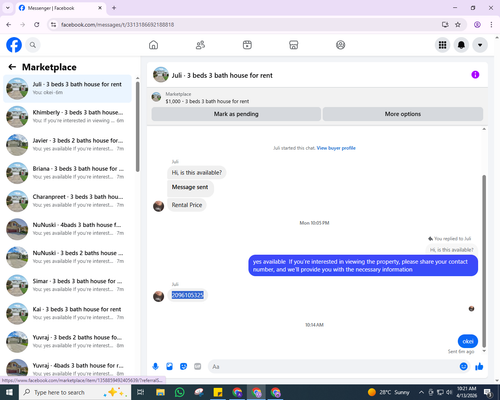Open Simar conversation in list
This screenshot has height=400, width=500.
[x=67, y=285]
